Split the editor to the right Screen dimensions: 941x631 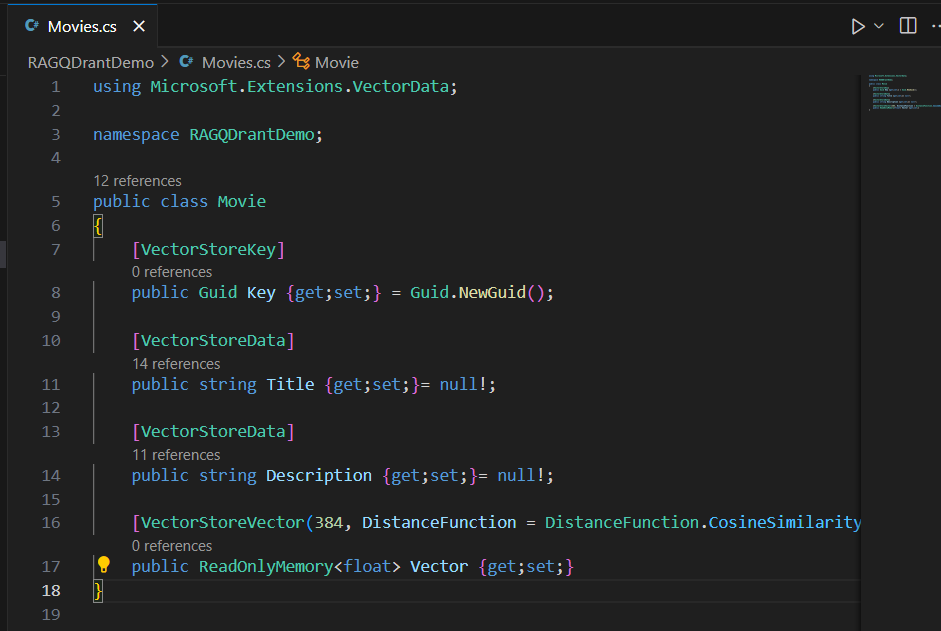tap(908, 26)
